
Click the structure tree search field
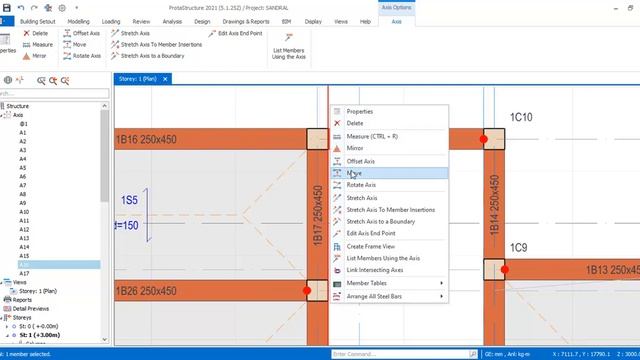54,93
